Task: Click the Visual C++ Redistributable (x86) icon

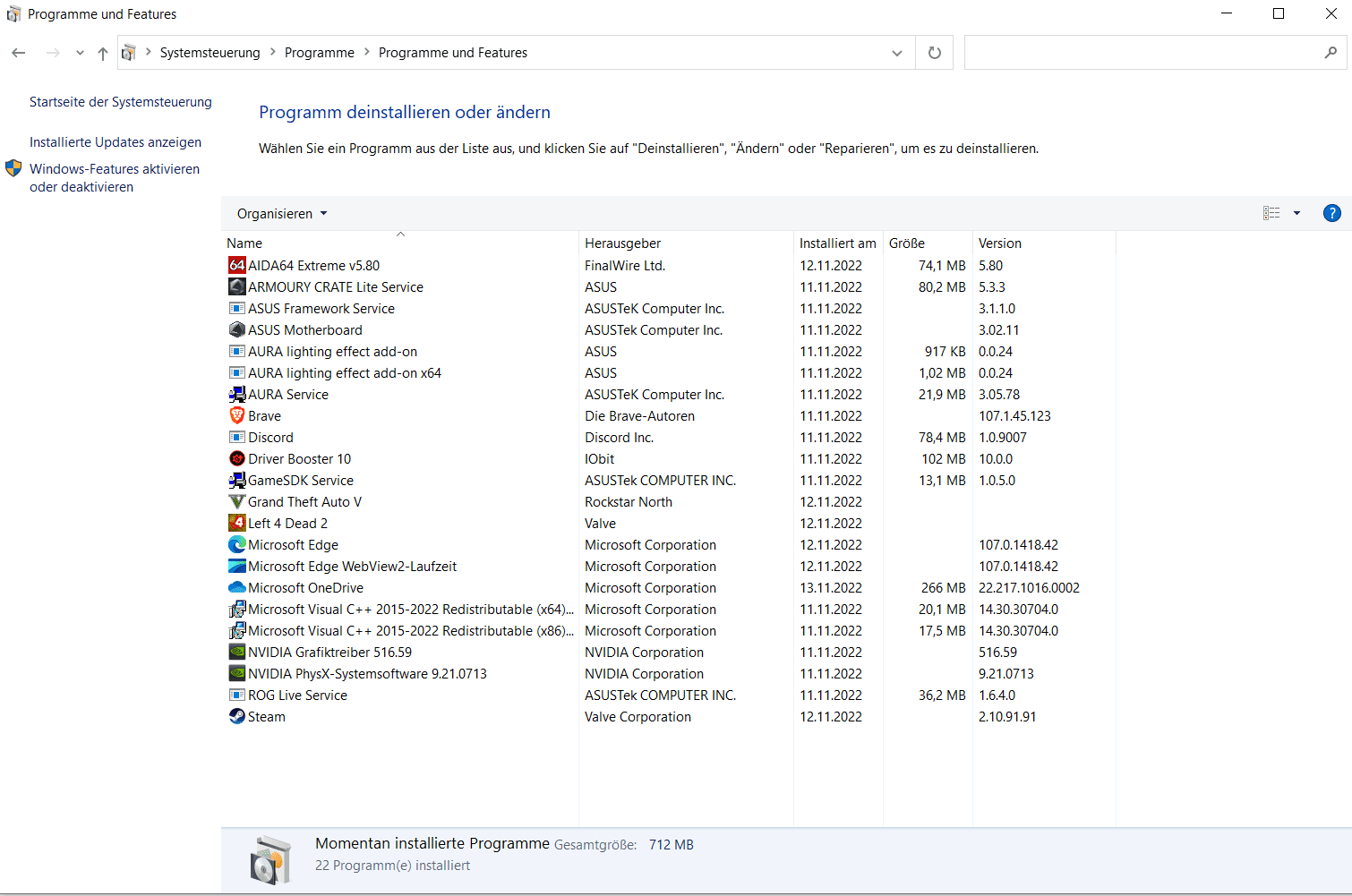Action: pos(237,630)
